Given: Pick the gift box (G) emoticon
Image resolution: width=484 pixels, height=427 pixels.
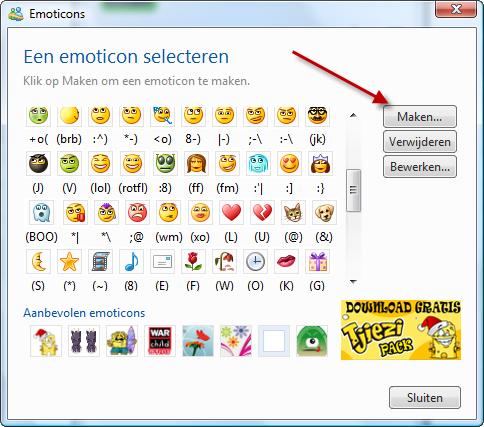Looking at the screenshot, I should pos(317,261).
